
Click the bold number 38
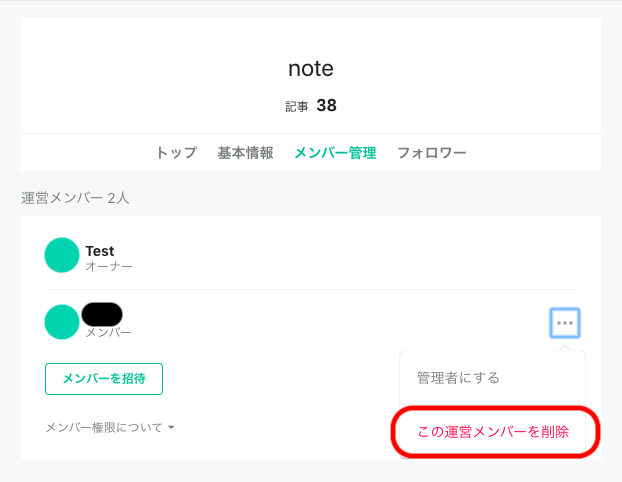tap(326, 105)
